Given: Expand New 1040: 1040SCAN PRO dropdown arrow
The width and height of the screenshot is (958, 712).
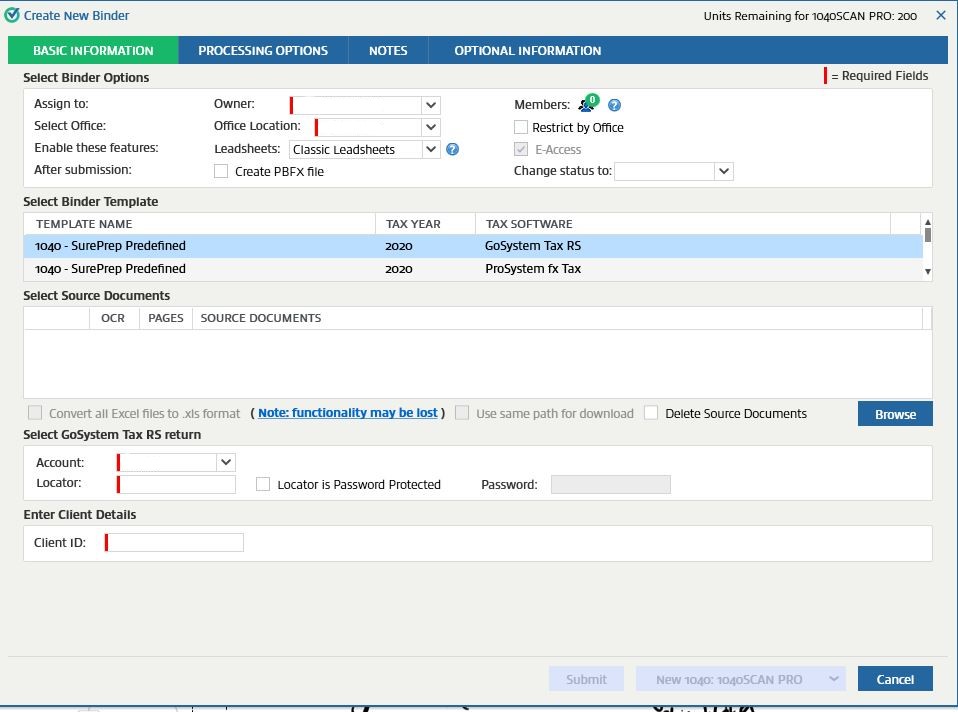Looking at the screenshot, I should pyautogui.click(x=833, y=679).
